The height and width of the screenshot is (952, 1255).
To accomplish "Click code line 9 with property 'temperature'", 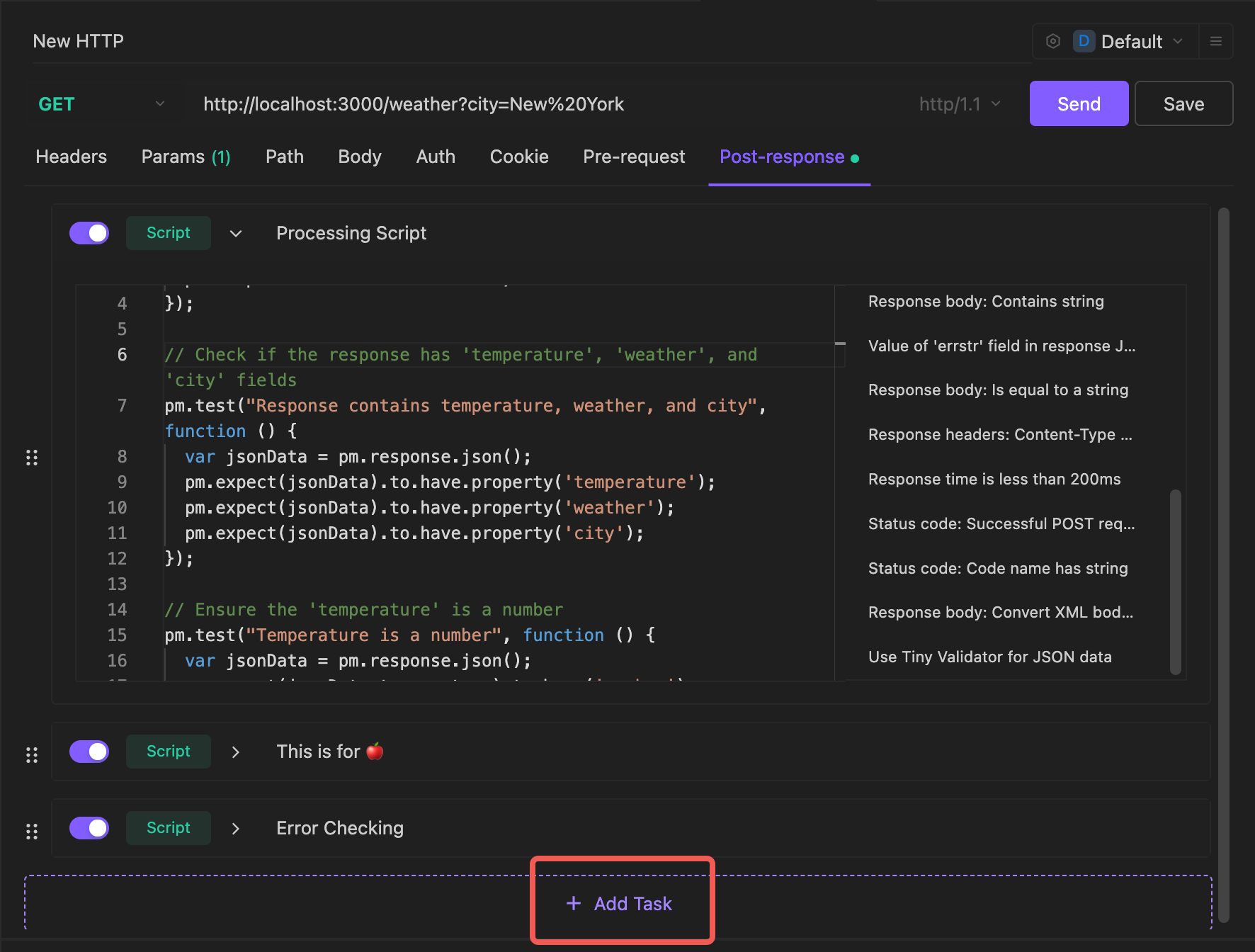I will [x=450, y=482].
